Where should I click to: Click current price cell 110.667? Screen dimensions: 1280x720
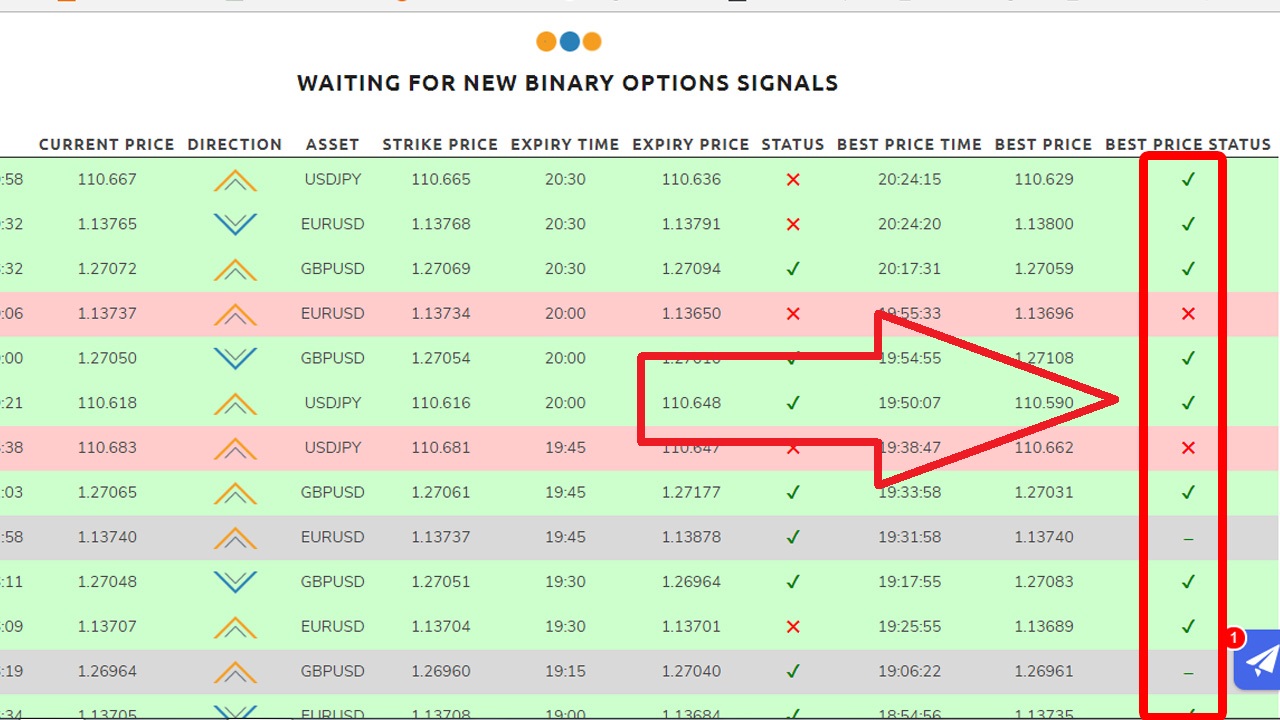[x=107, y=180]
